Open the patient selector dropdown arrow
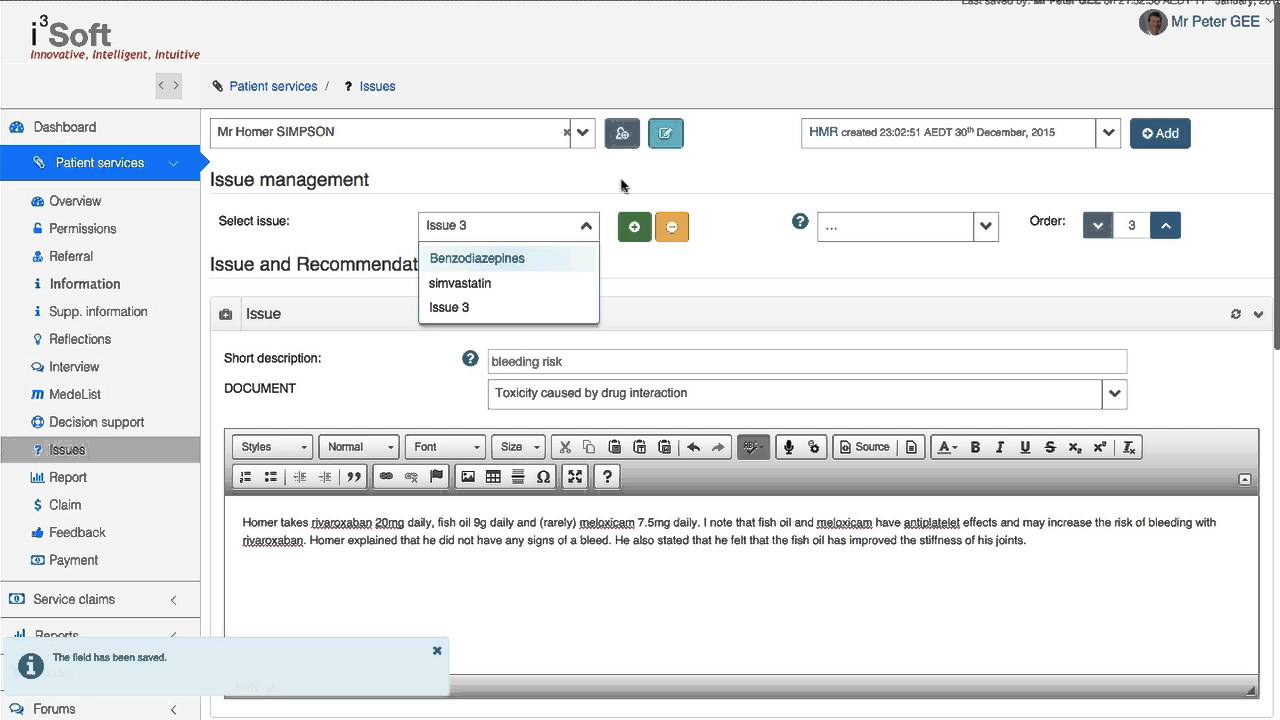 (x=583, y=133)
